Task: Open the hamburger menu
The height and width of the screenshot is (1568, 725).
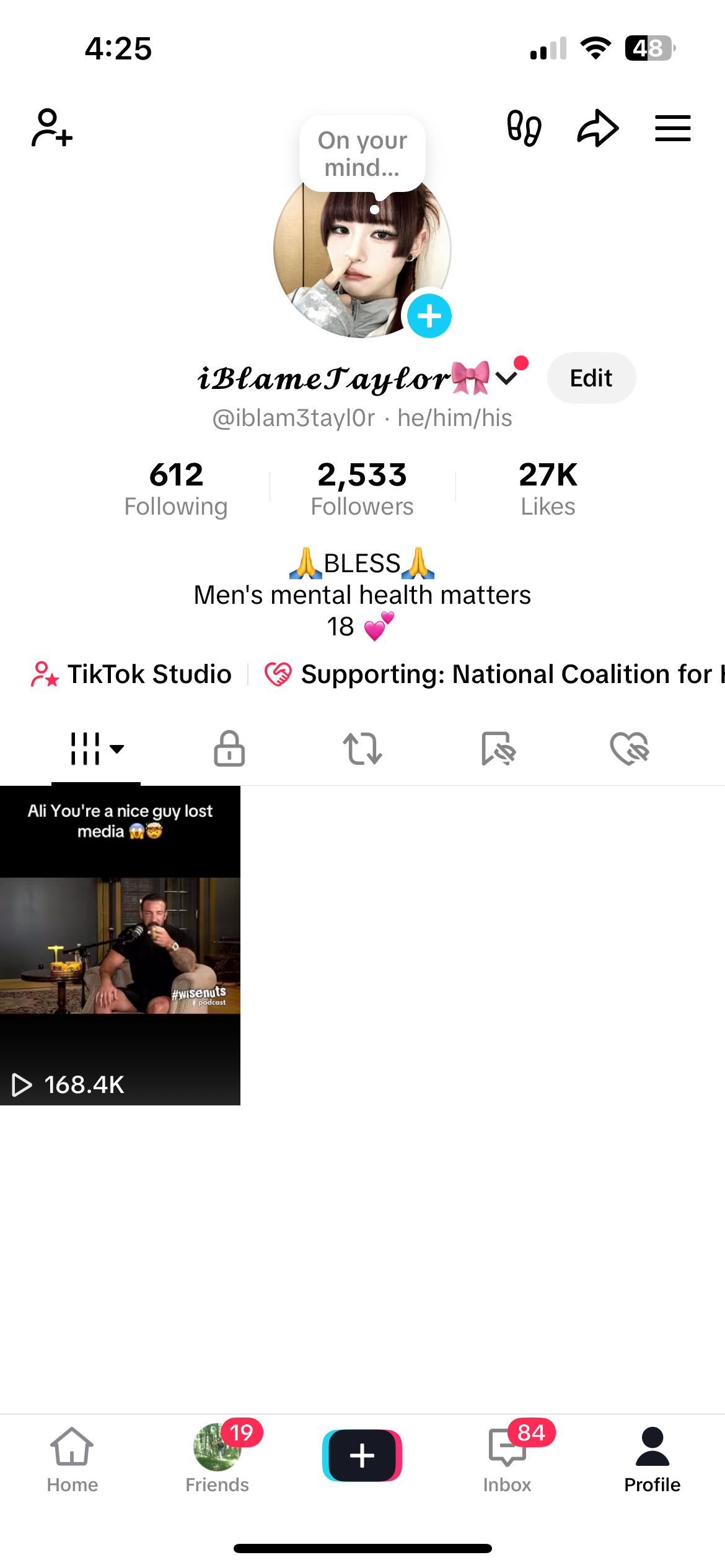Action: click(x=673, y=128)
